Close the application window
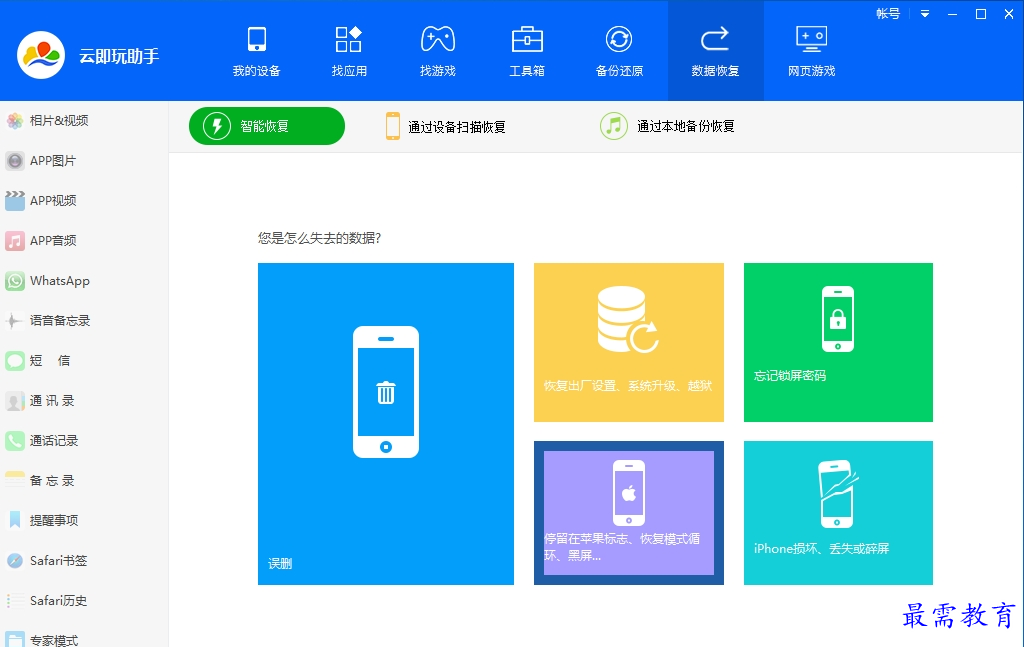The width and height of the screenshot is (1024, 647). click(1009, 14)
